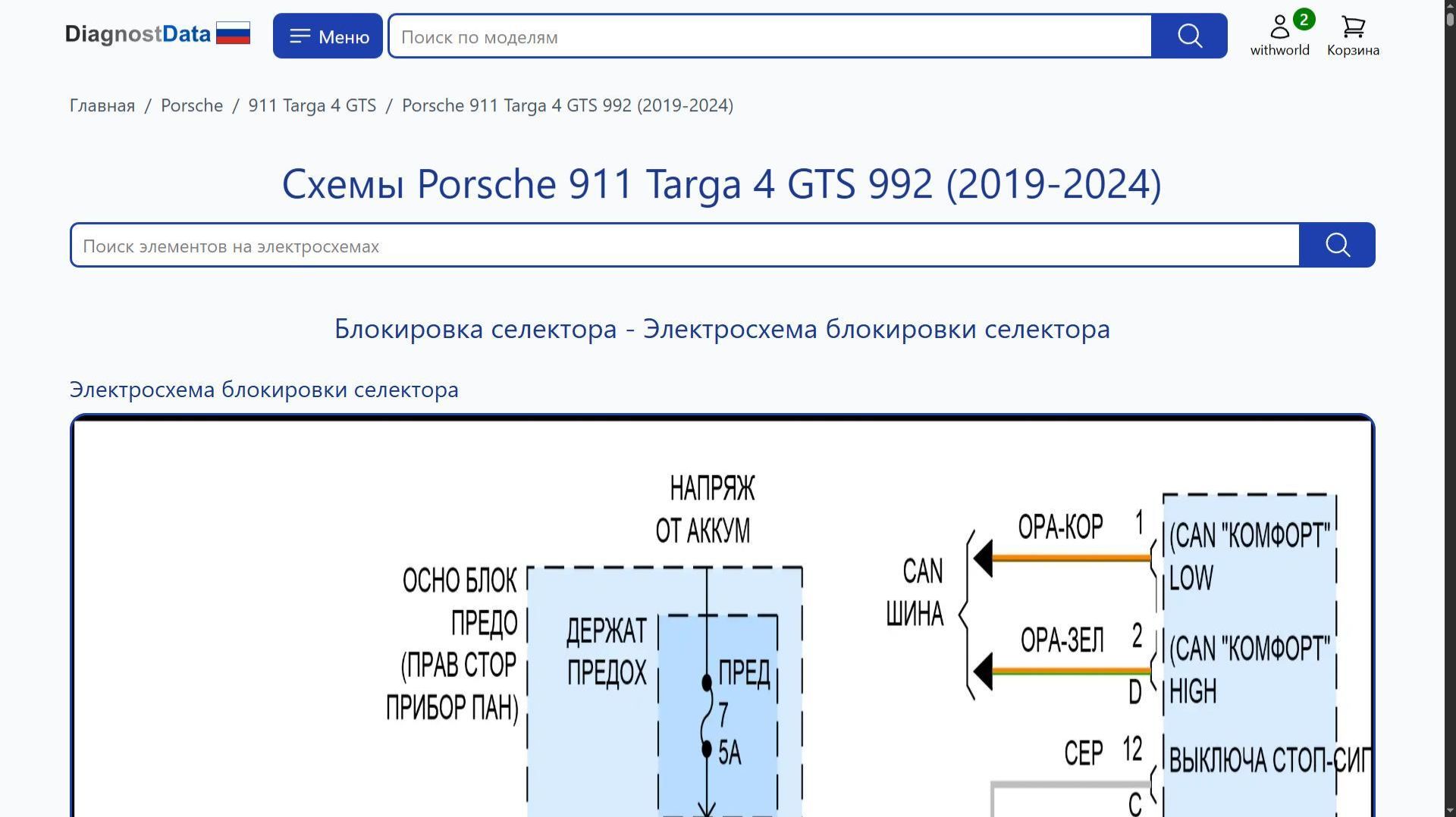Click the СЕР 12 wire label
The height and width of the screenshot is (817, 1456).
point(1103,752)
